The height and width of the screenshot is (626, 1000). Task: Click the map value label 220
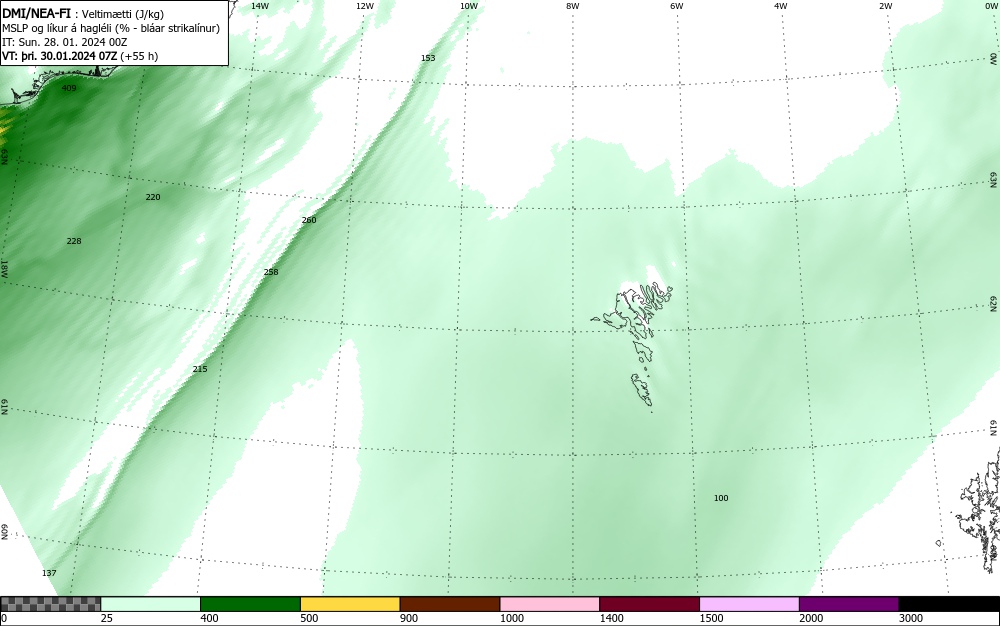click(x=153, y=197)
